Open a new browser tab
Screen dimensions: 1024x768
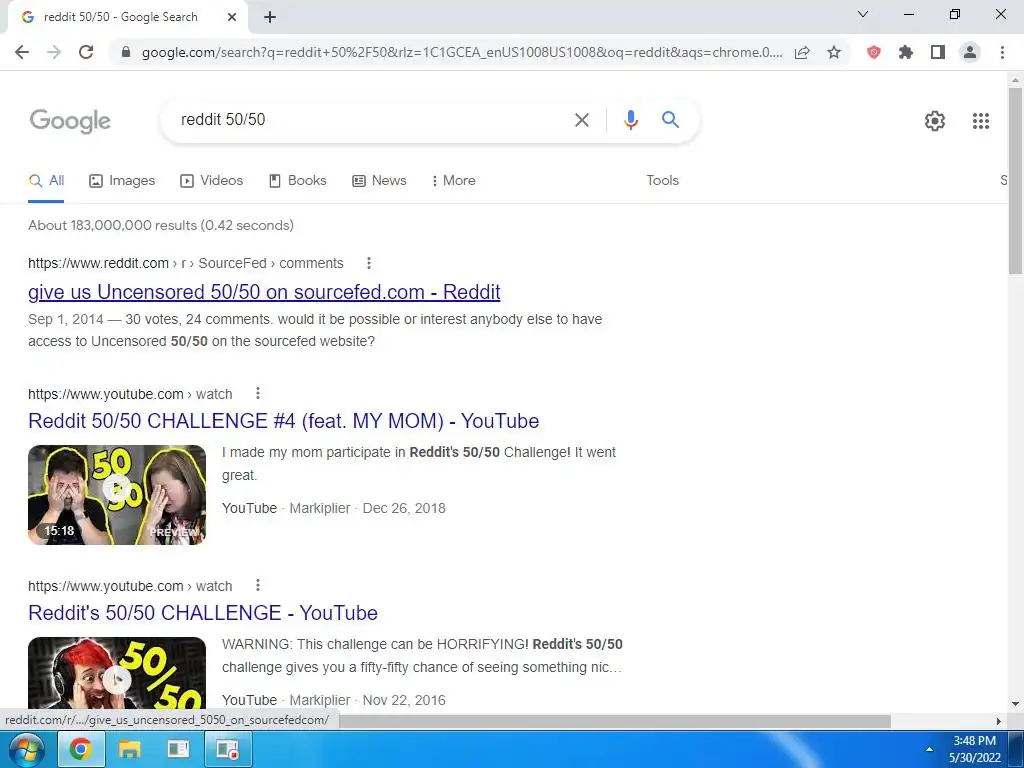(270, 18)
